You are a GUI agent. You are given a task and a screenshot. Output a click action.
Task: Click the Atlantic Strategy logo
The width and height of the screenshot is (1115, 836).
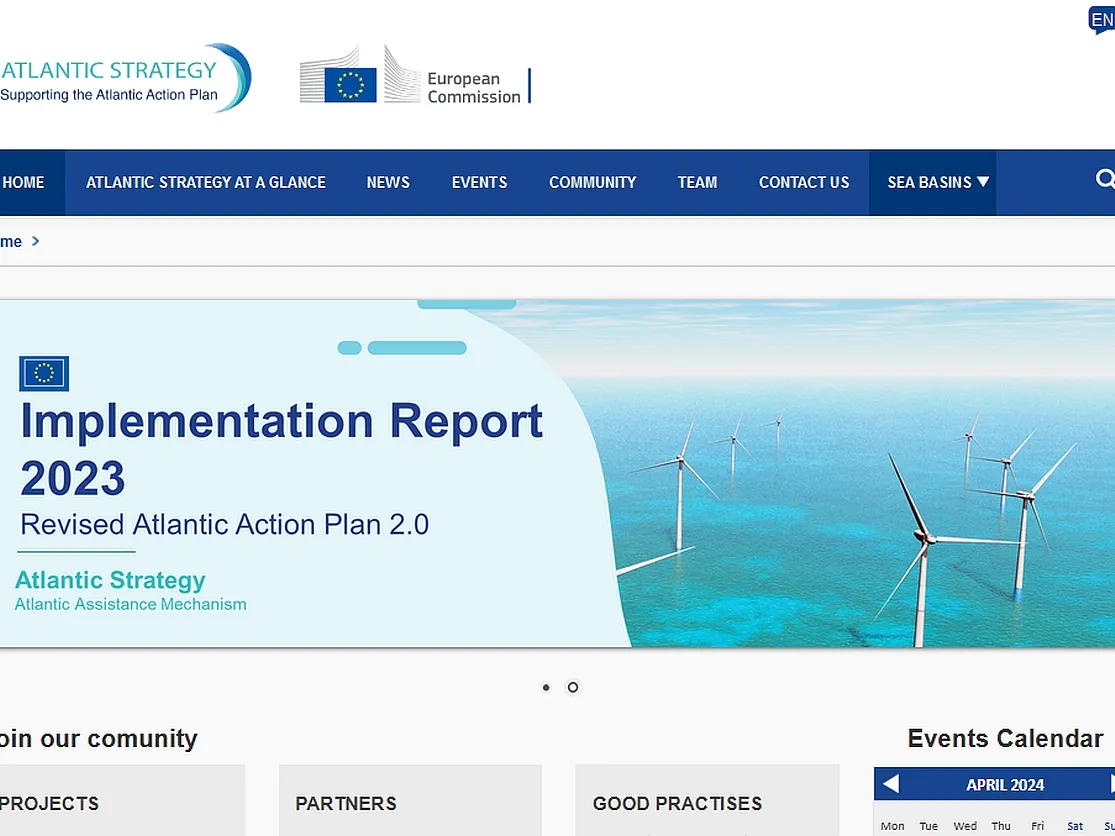point(125,78)
